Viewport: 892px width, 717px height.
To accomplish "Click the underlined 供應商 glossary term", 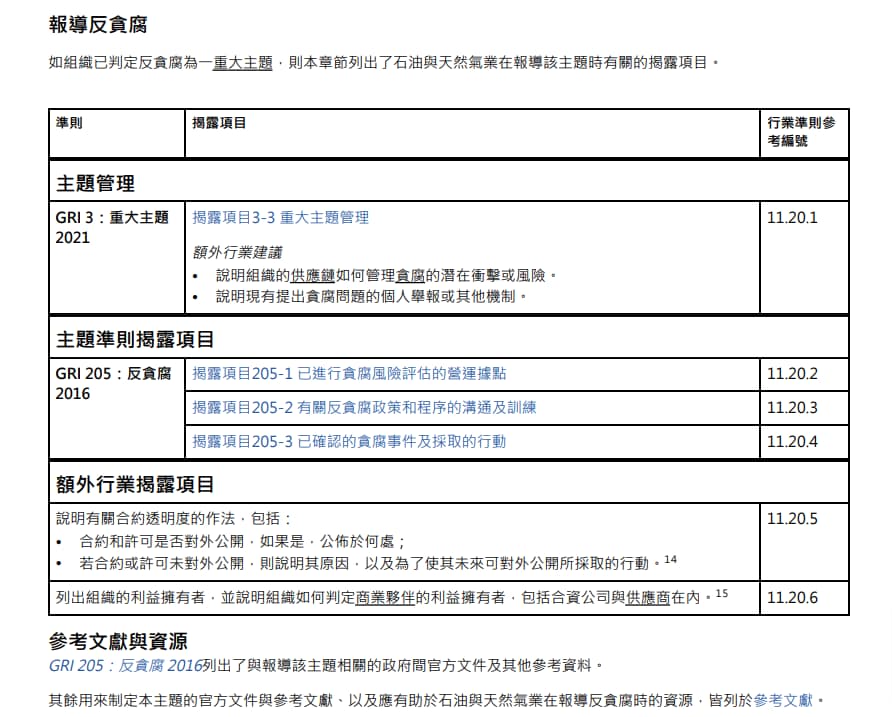I will pyautogui.click(x=647, y=598).
